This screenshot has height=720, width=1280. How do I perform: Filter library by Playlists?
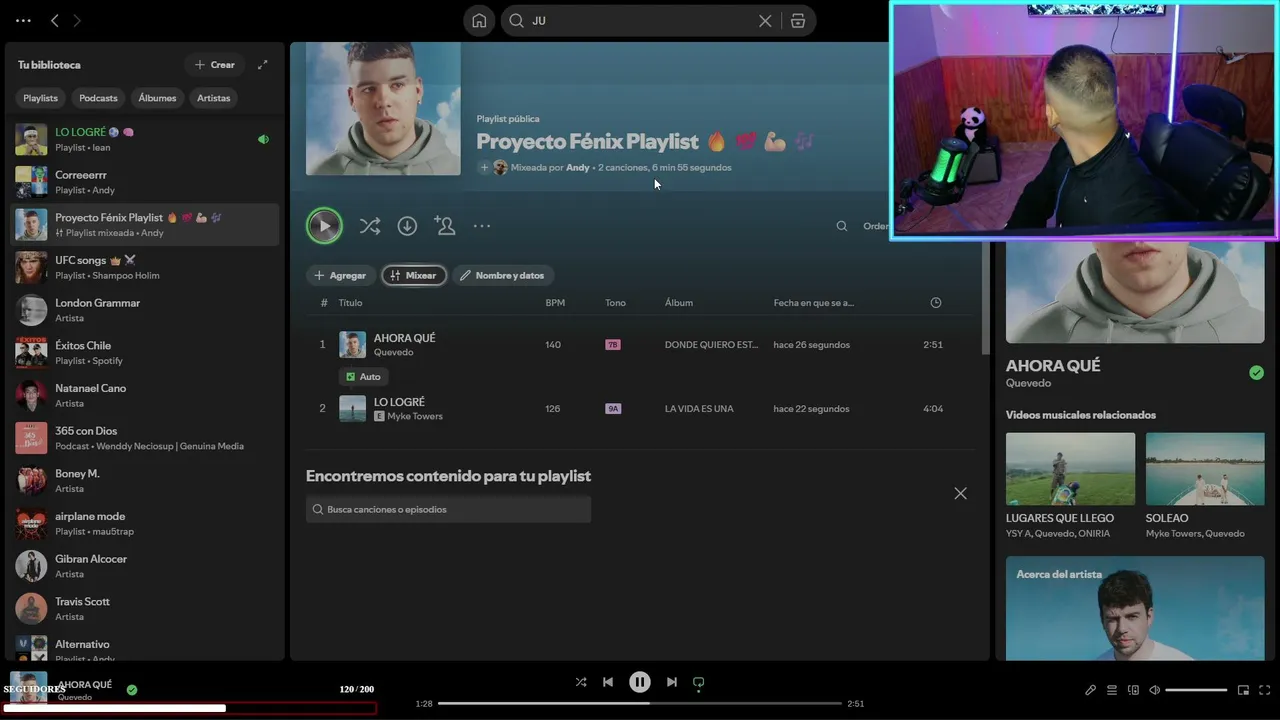41,98
